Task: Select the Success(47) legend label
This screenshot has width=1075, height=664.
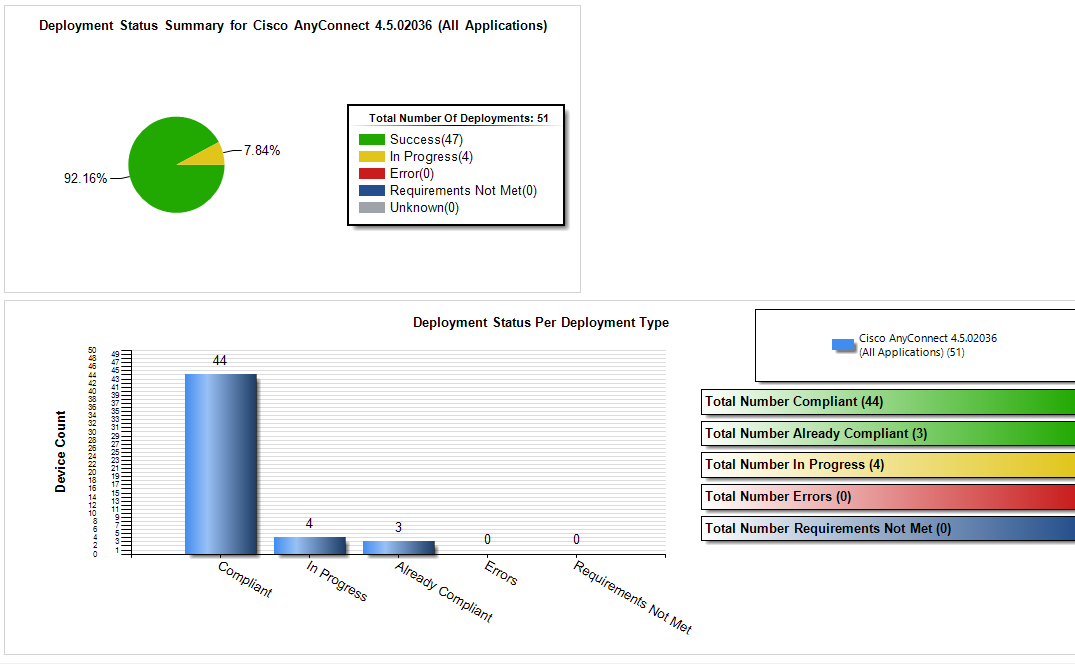Action: (426, 139)
